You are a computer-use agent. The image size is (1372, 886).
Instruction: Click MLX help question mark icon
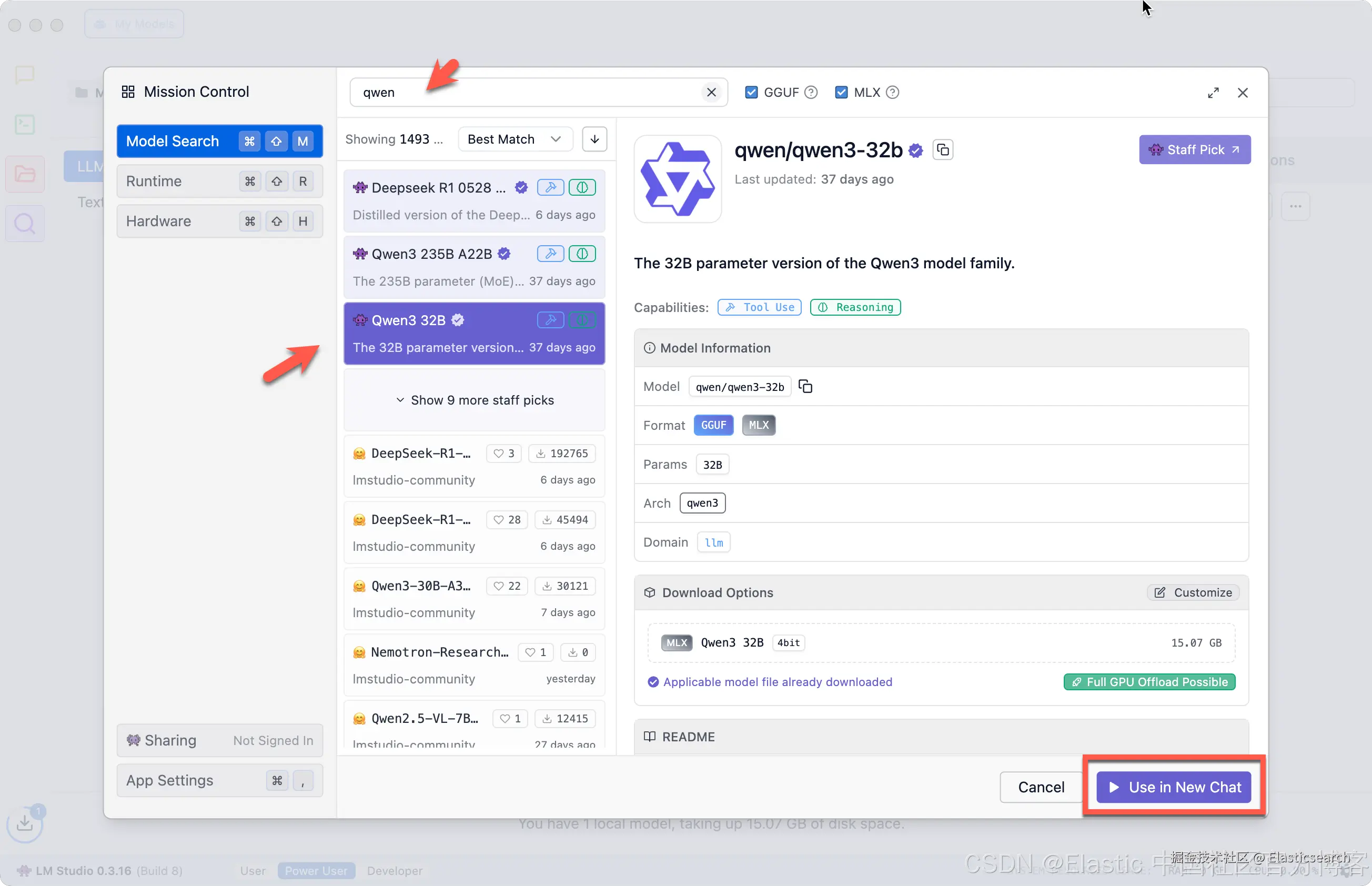(892, 92)
